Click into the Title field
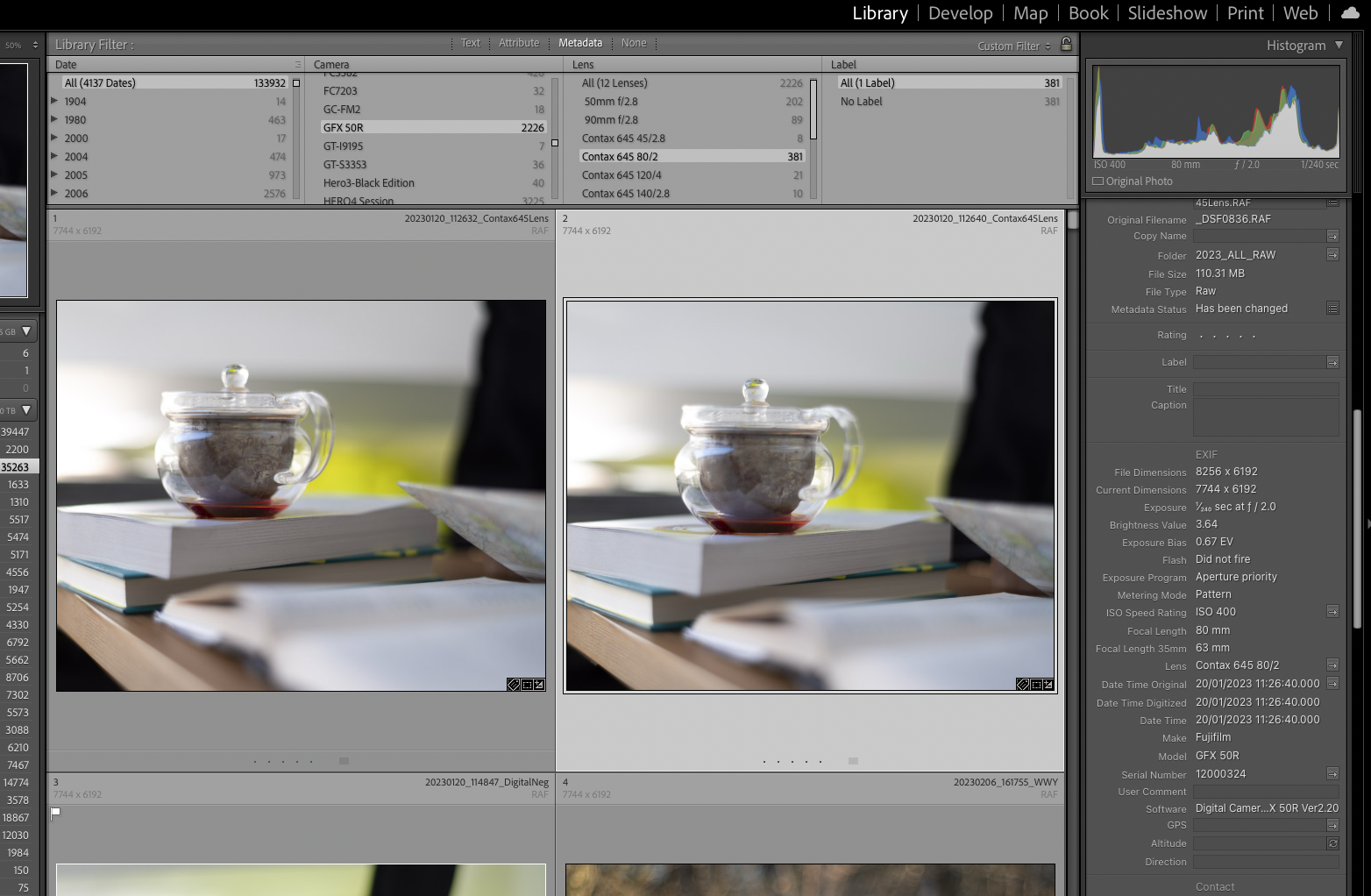 pos(1266,389)
